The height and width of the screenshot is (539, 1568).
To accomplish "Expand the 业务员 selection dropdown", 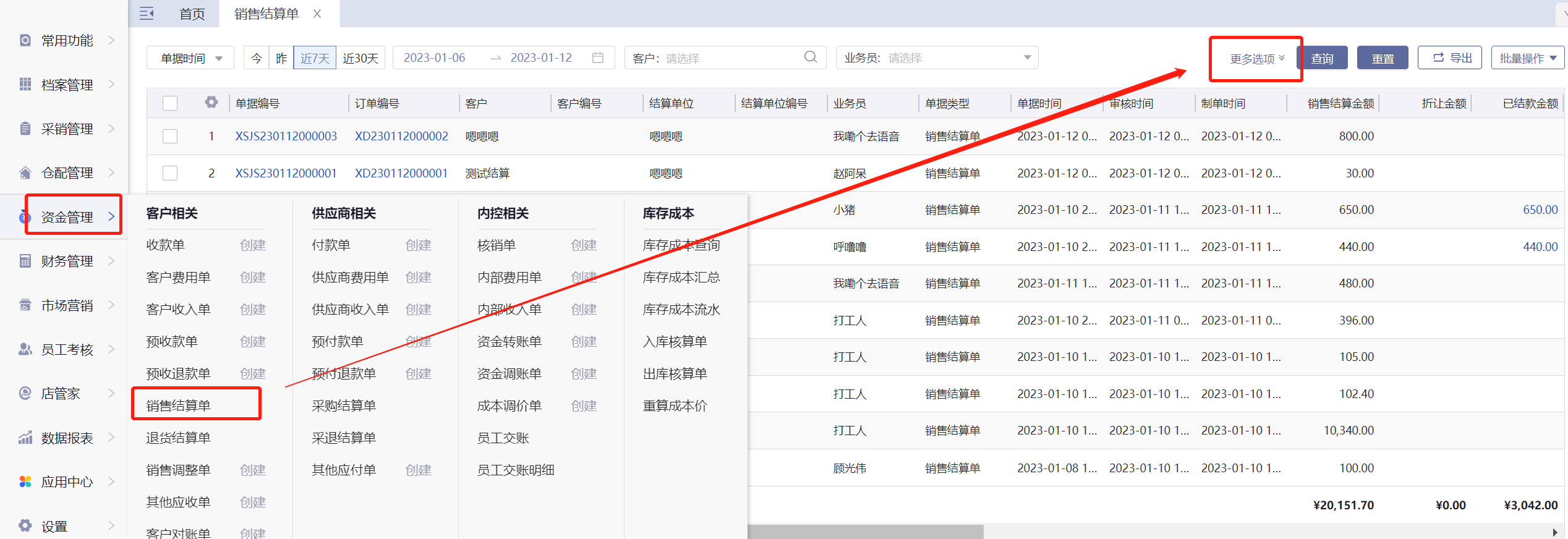I will (1026, 57).
